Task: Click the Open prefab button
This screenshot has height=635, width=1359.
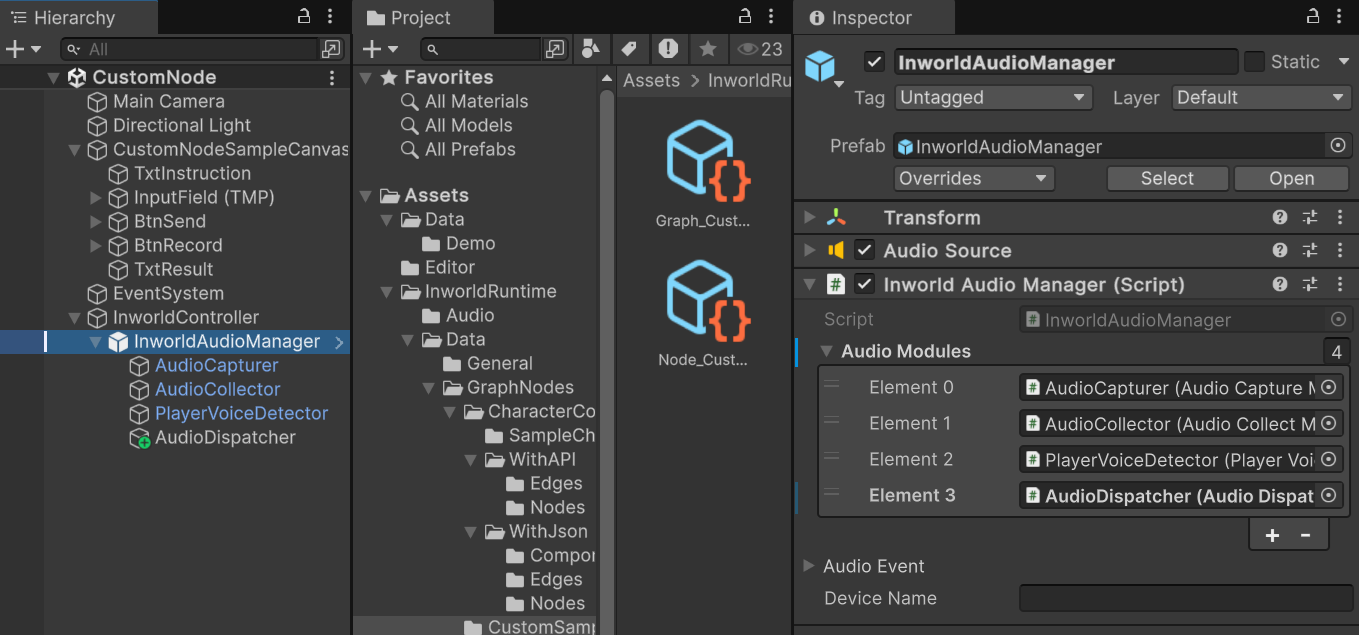Action: [1291, 178]
